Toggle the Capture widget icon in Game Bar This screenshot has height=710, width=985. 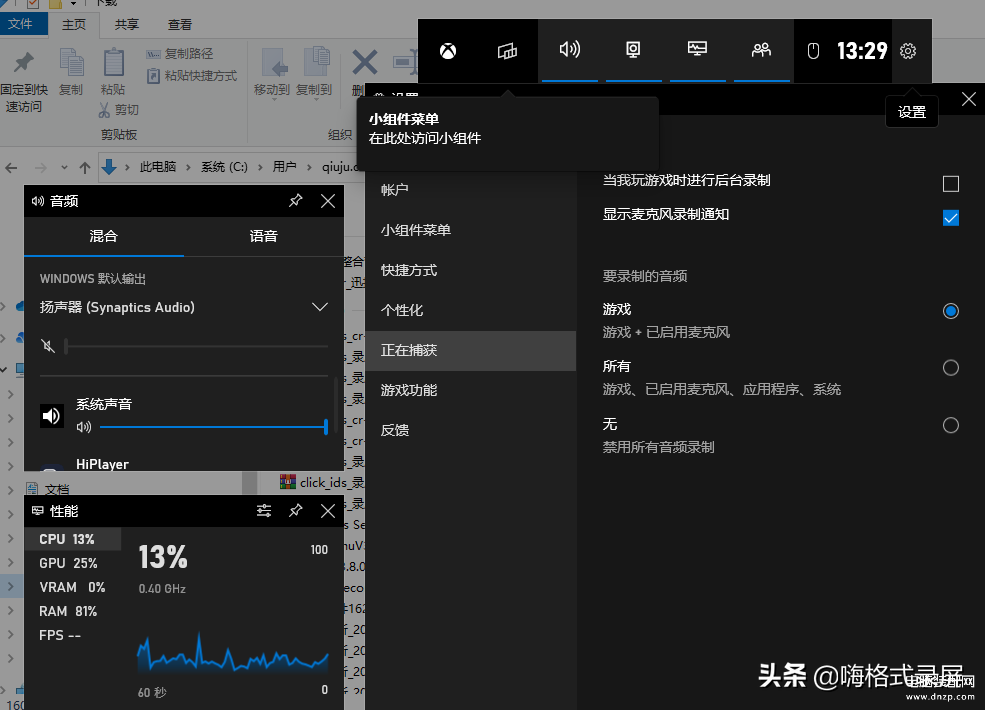click(633, 50)
